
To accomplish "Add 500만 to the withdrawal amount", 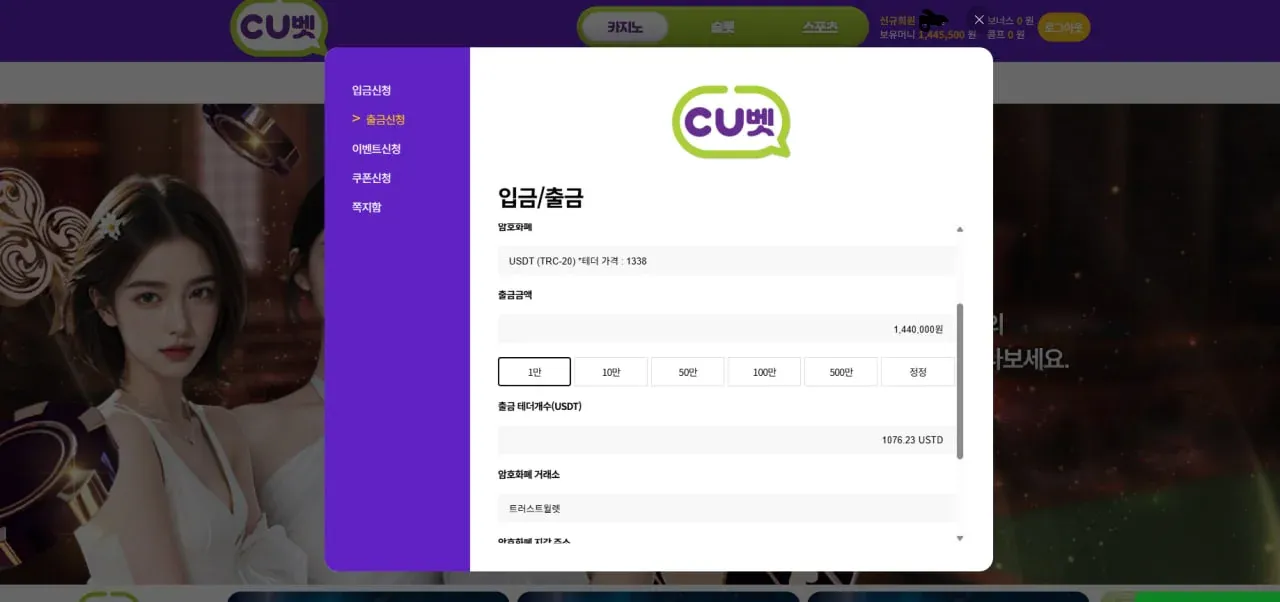I will point(841,372).
